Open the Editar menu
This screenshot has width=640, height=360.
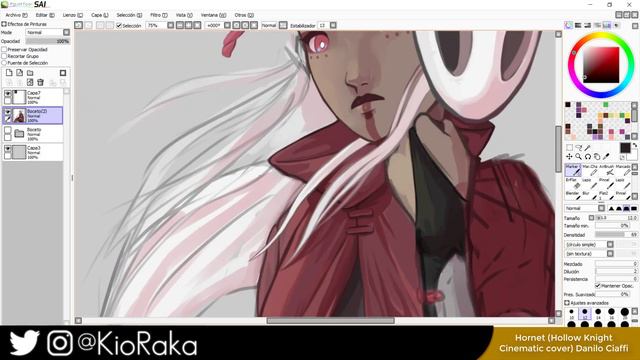pos(44,15)
